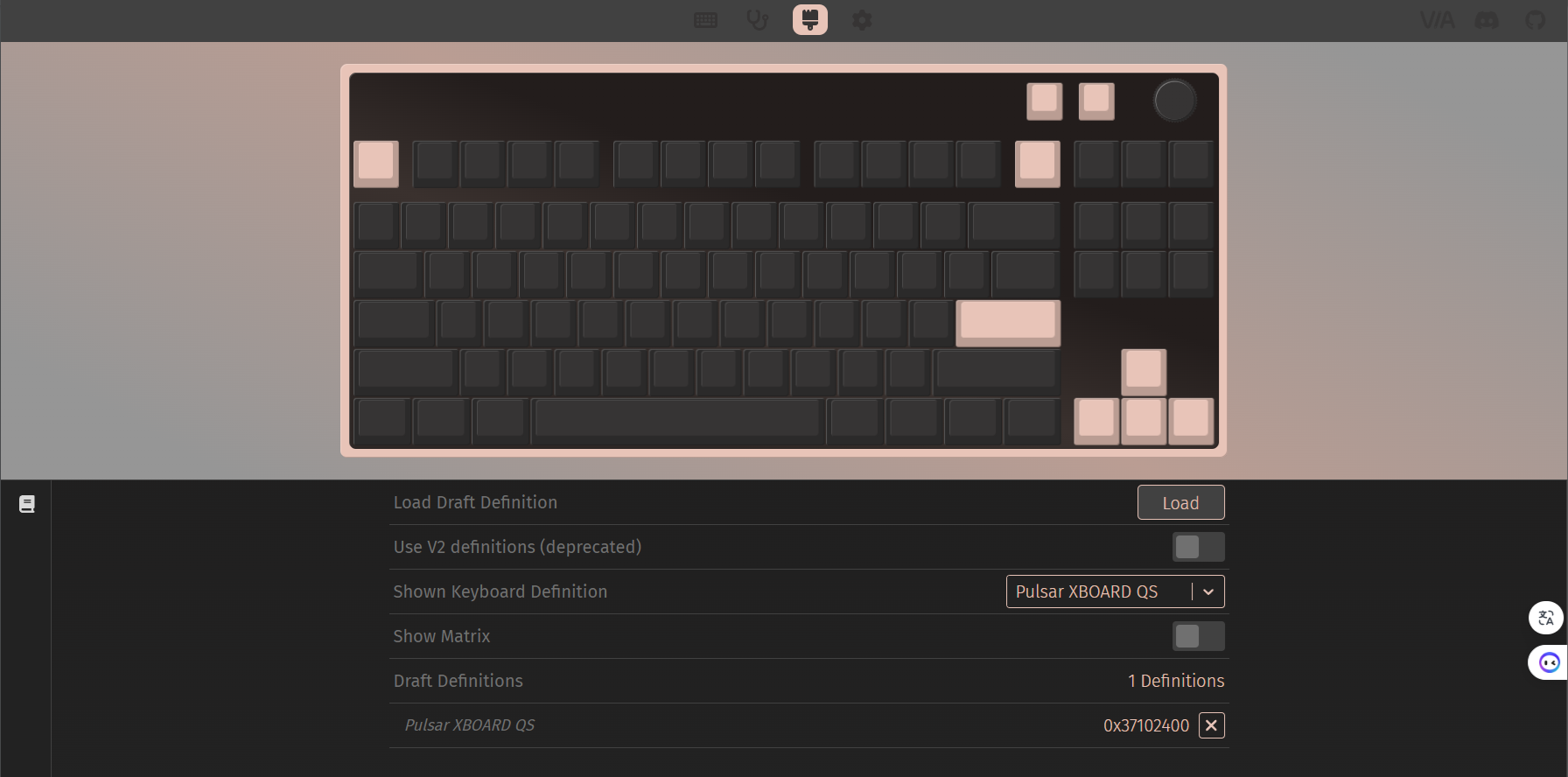Click the rotary encoder knob on keyboard
The image size is (1568, 777).
click(1174, 101)
